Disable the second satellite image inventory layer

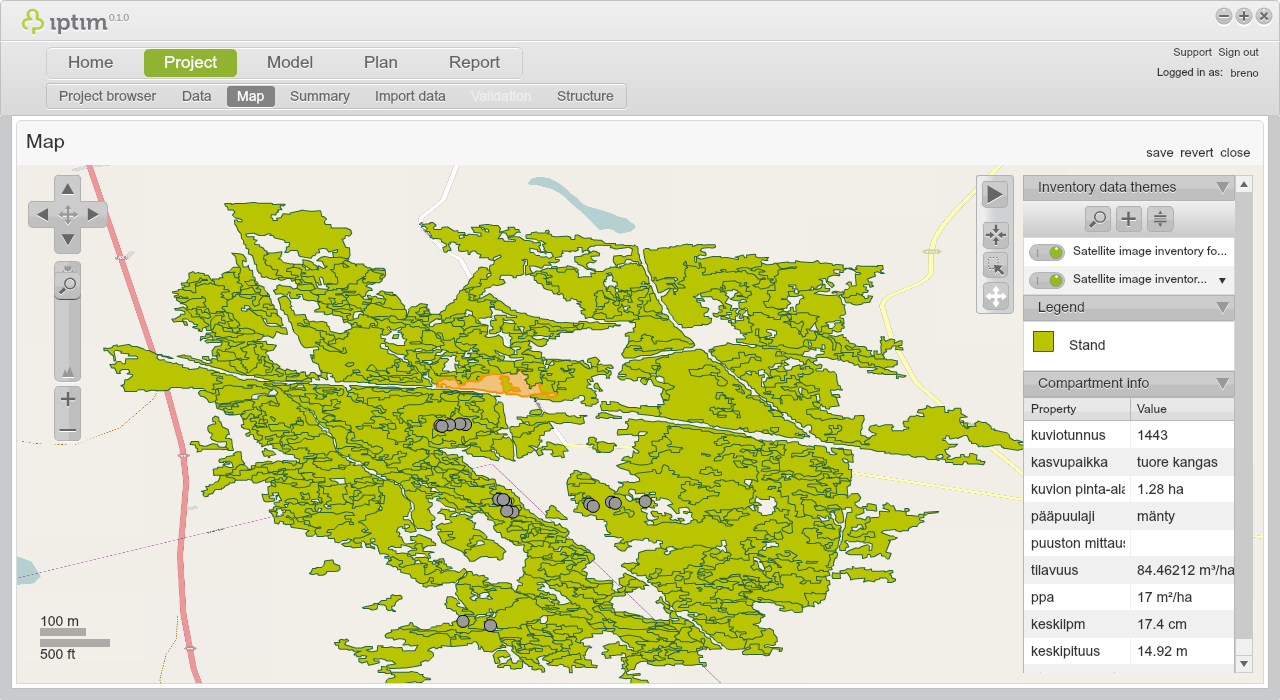(1046, 279)
